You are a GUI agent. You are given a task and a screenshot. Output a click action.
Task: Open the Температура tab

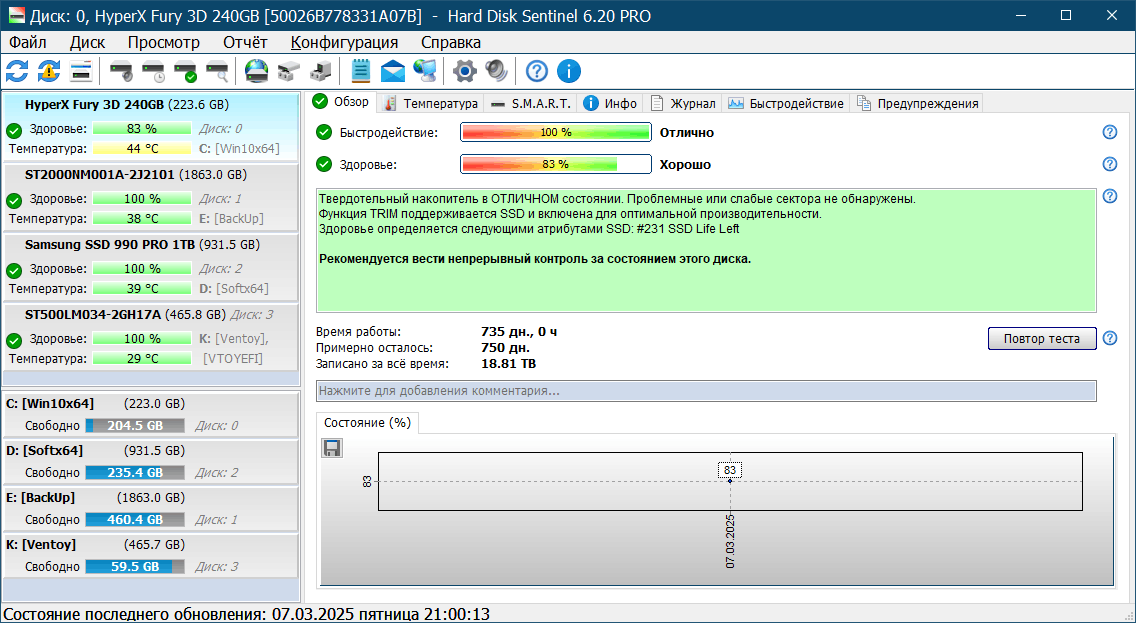point(430,103)
